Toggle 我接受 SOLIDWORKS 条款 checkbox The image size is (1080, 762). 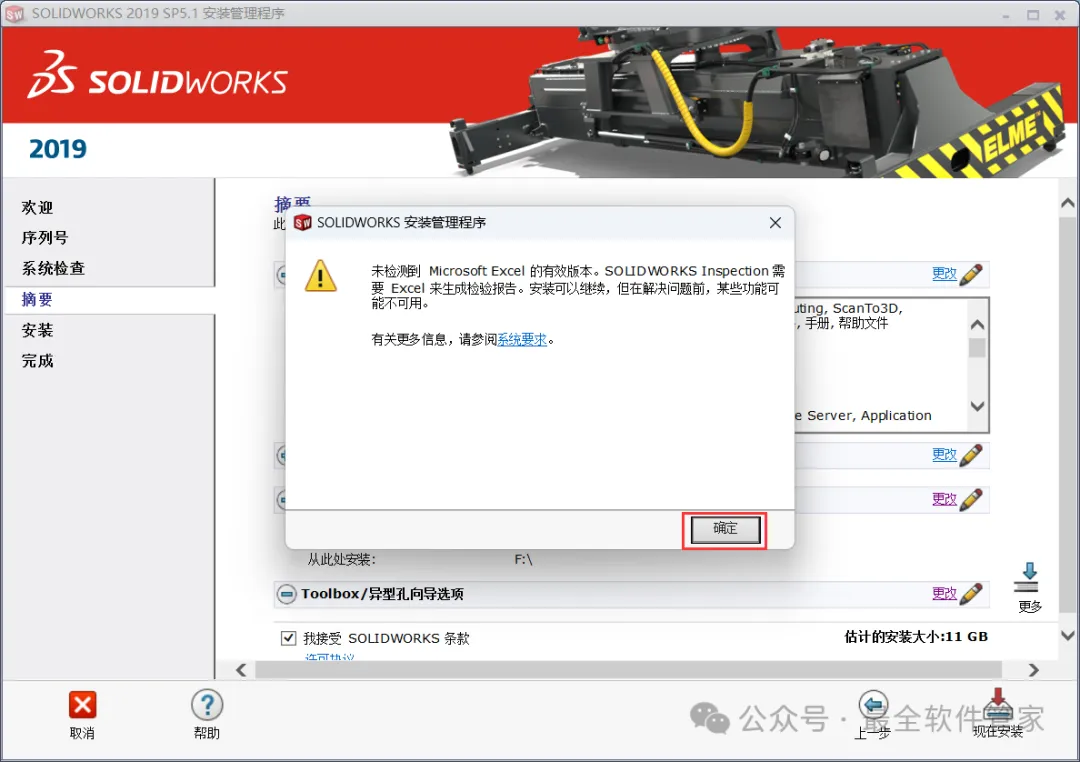(289, 638)
